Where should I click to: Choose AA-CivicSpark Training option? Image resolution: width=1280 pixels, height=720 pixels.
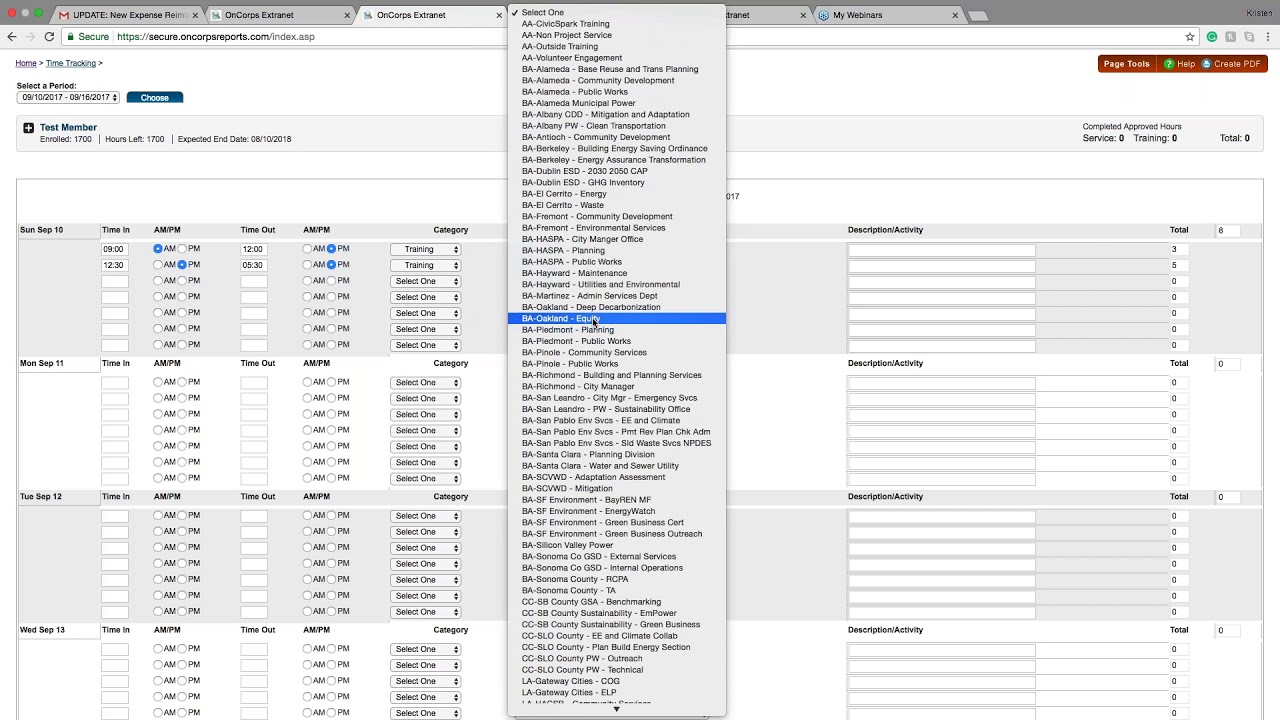coord(617,24)
